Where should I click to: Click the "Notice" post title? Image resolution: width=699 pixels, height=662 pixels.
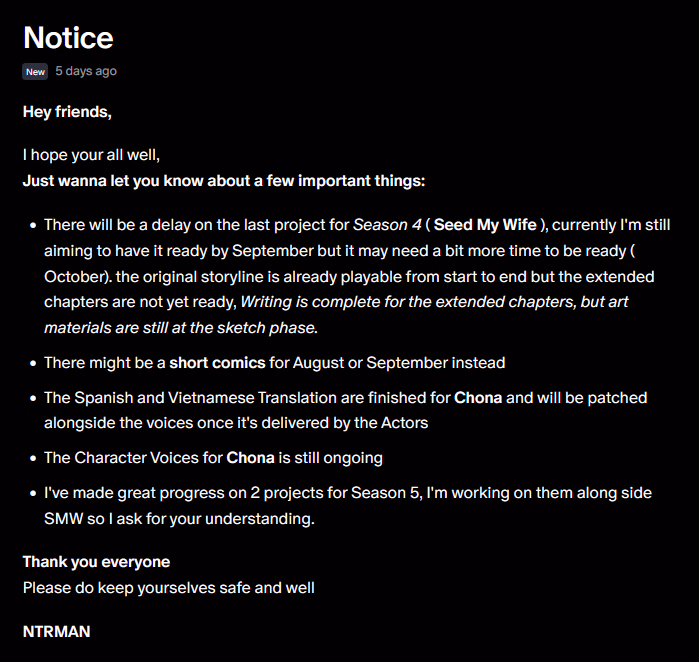click(x=68, y=38)
